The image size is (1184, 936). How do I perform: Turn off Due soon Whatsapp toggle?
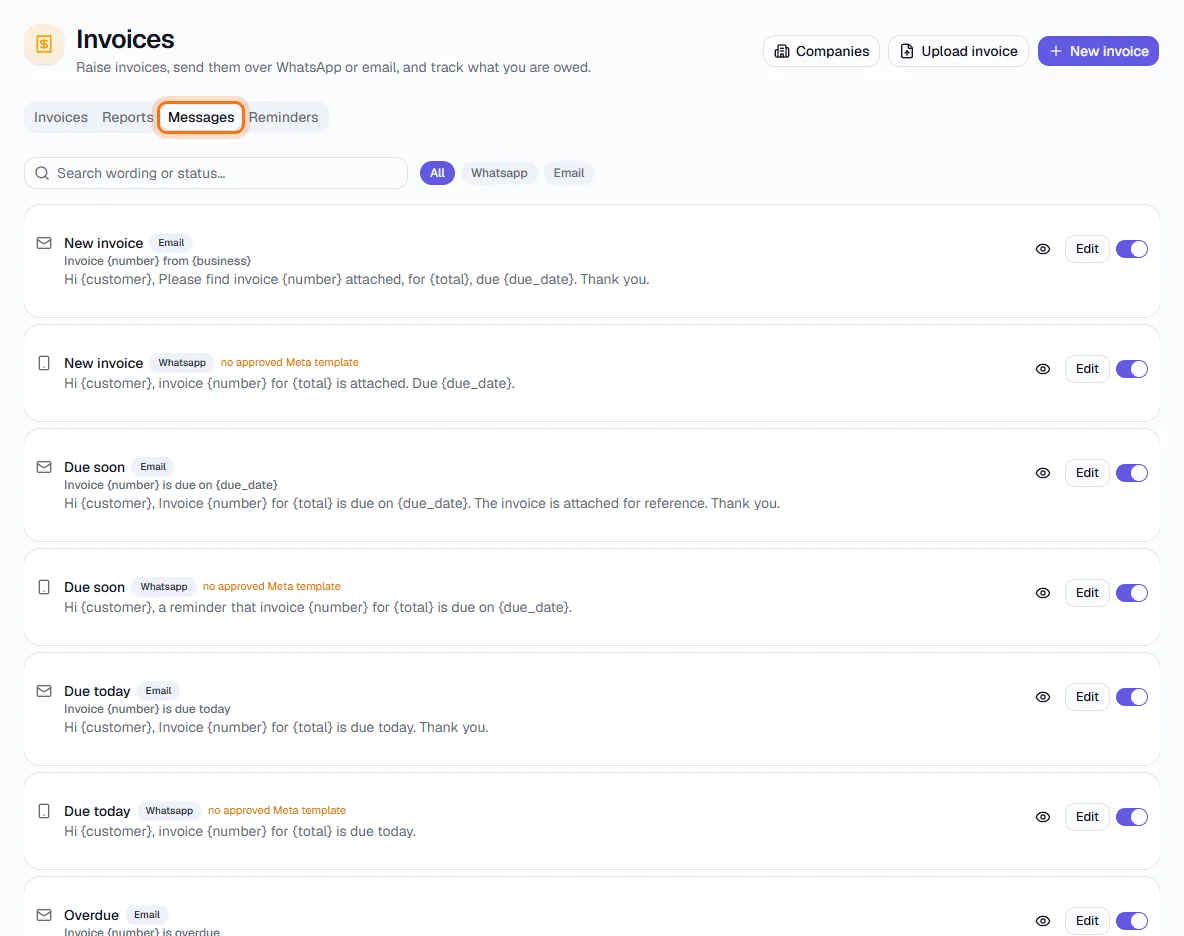click(x=1132, y=593)
